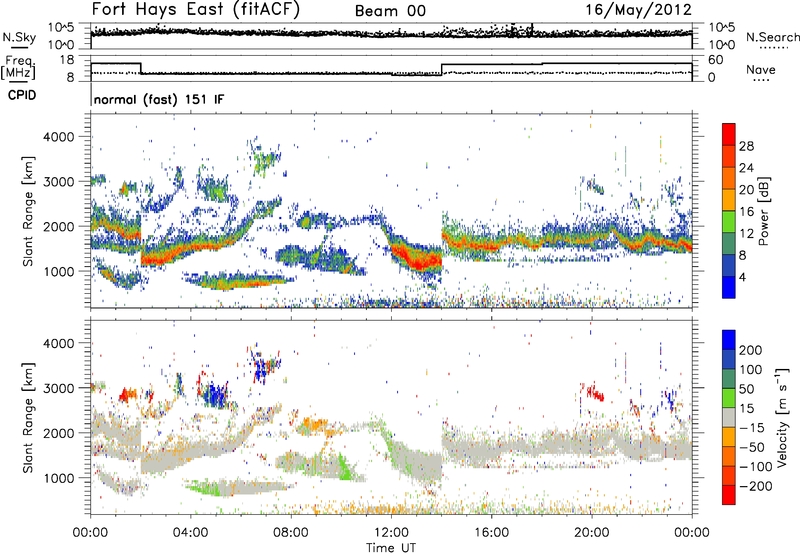Click the "4000" tick on velocity panel axis
Image resolution: width=800 pixels, height=554 pixels.
click(59, 343)
